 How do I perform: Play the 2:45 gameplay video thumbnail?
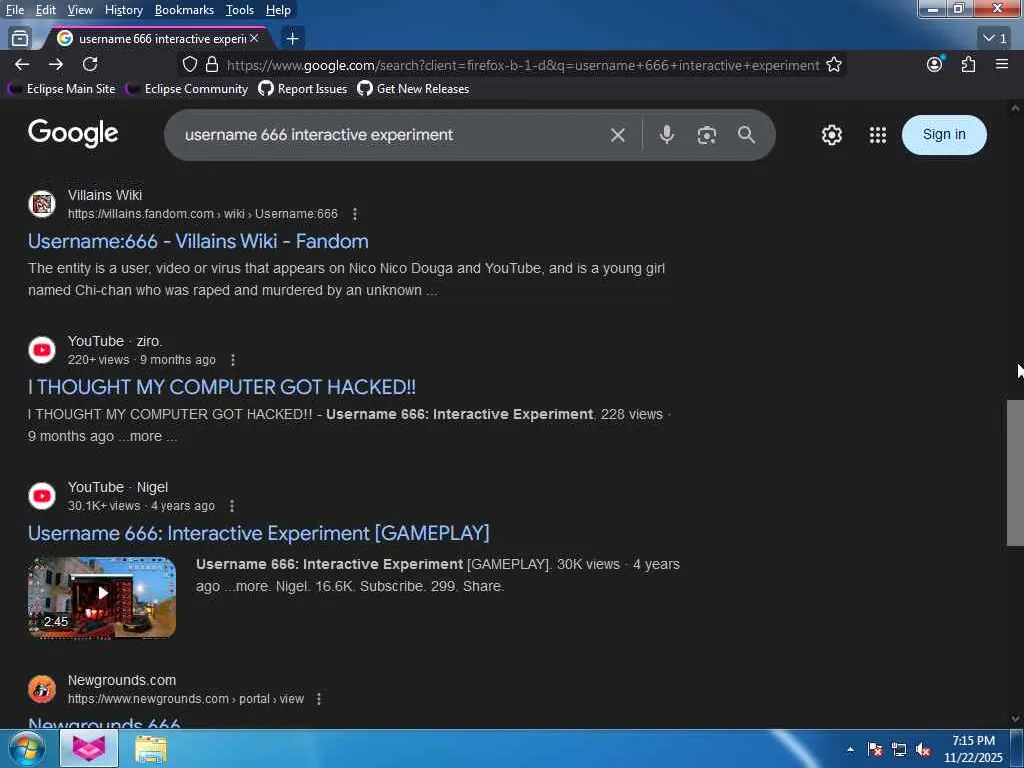(x=102, y=597)
